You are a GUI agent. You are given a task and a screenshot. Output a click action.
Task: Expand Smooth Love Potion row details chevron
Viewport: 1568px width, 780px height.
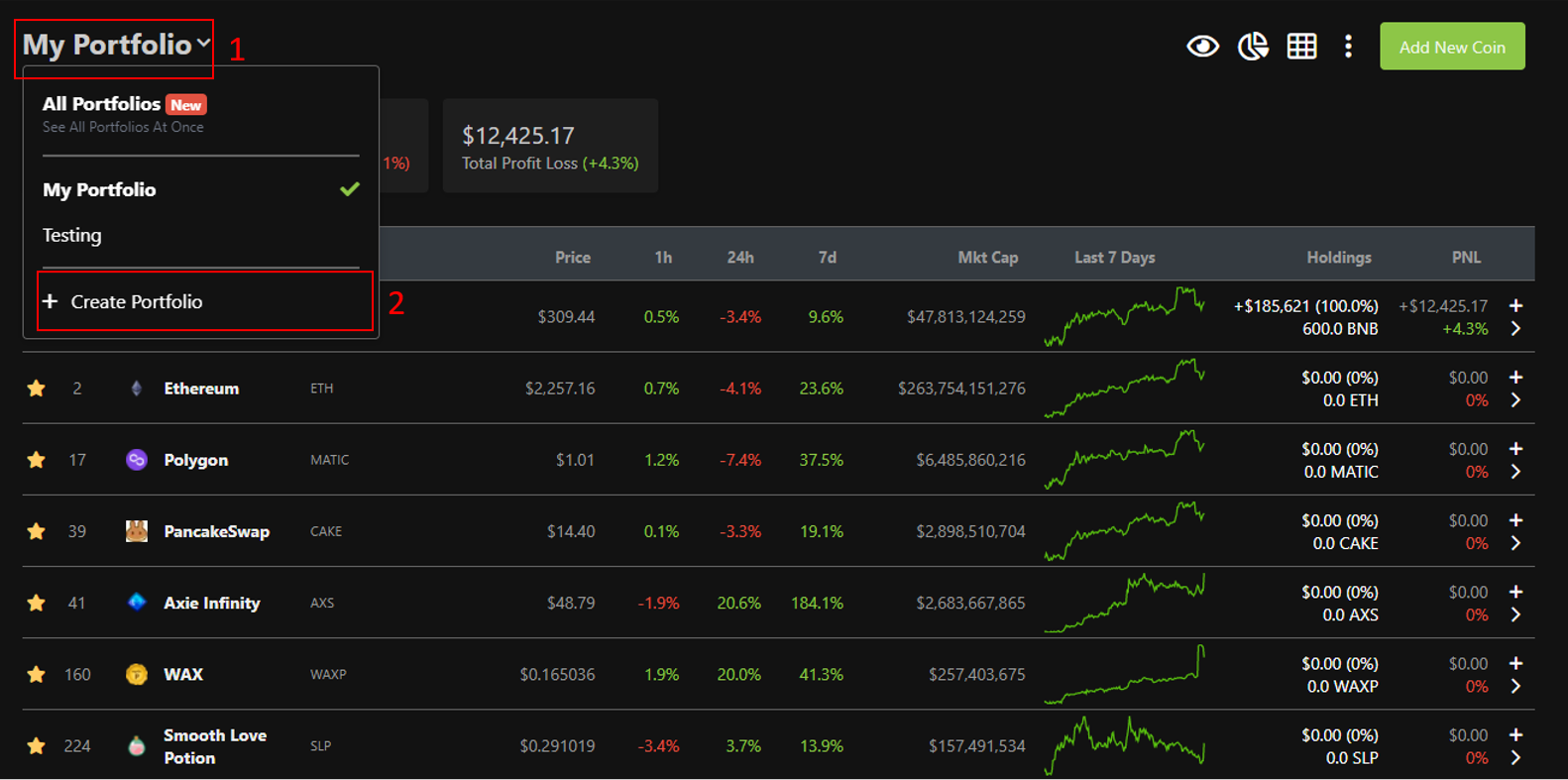(x=1515, y=757)
